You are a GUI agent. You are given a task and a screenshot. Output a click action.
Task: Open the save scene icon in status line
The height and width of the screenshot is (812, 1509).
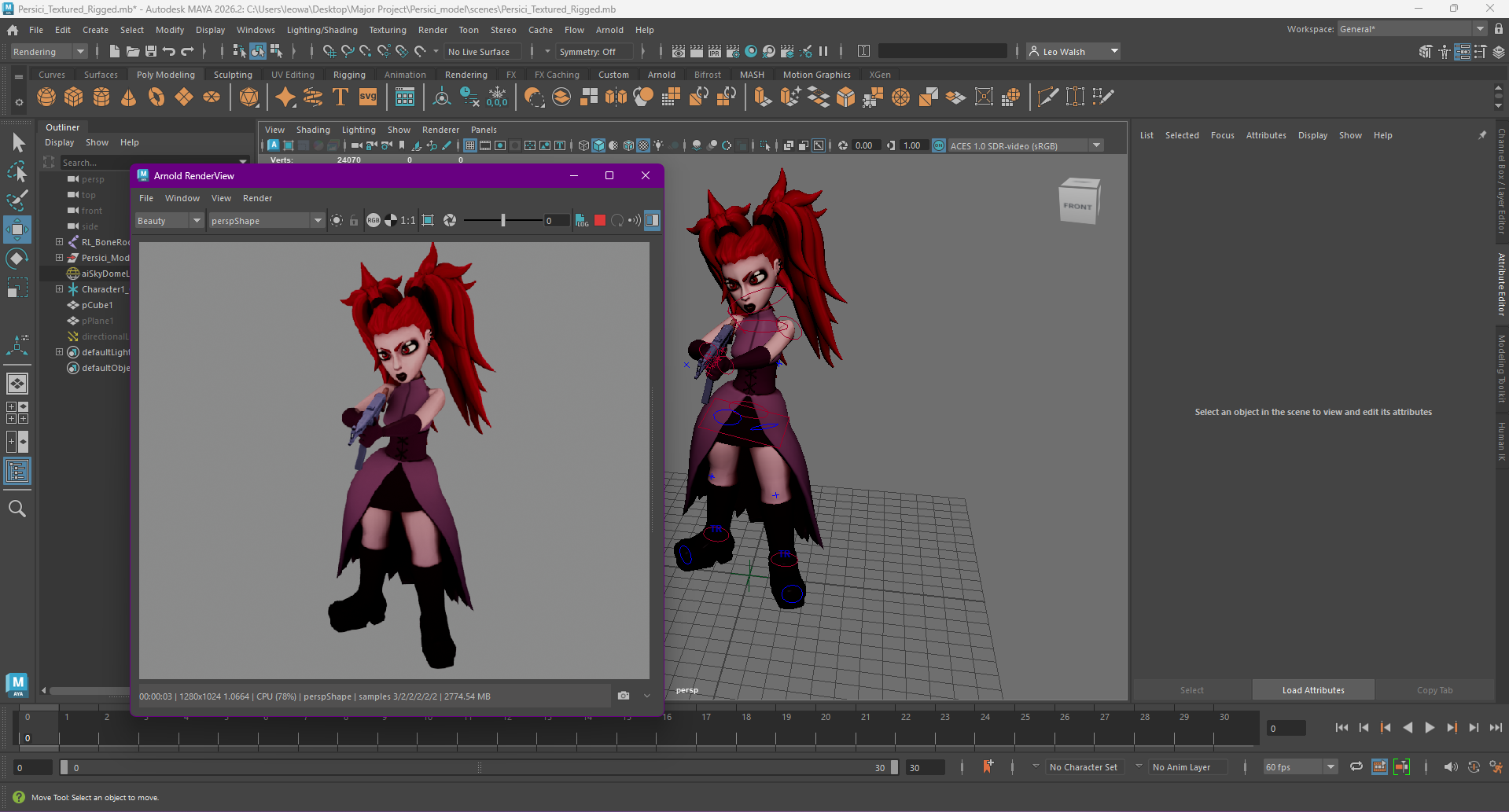click(150, 52)
